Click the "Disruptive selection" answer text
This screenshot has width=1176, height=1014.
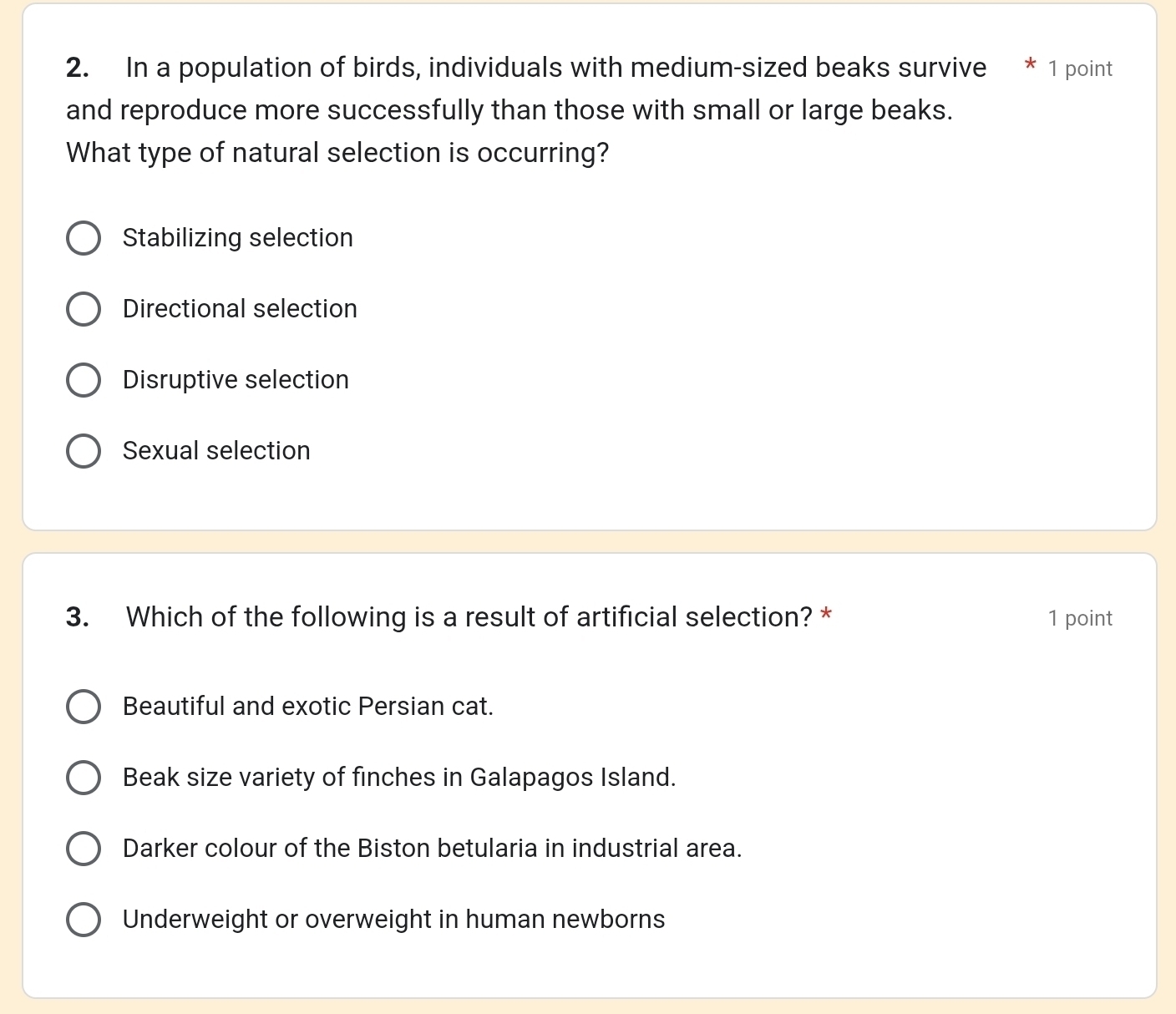pyautogui.click(x=236, y=380)
